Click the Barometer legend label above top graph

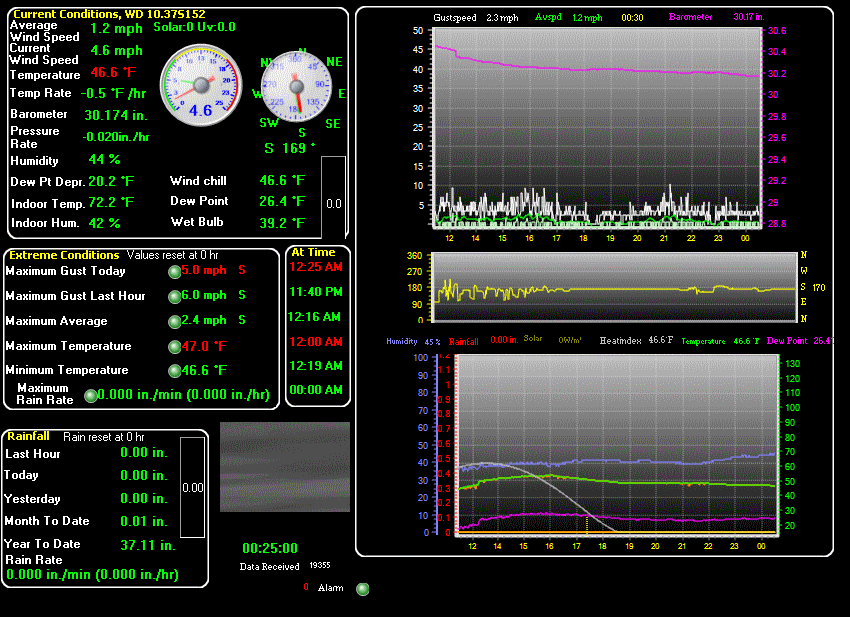pyautogui.click(x=690, y=17)
